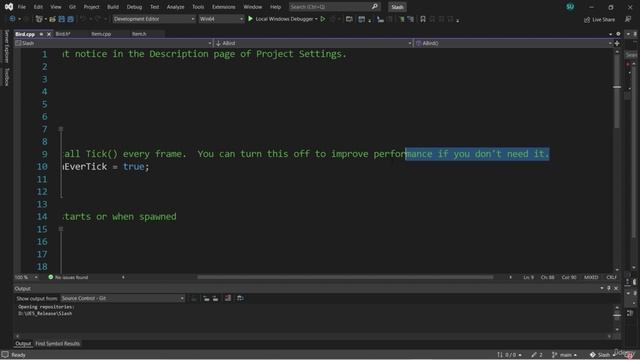Open the Server Explorer side tab
The width and height of the screenshot is (640, 360).
click(6, 46)
